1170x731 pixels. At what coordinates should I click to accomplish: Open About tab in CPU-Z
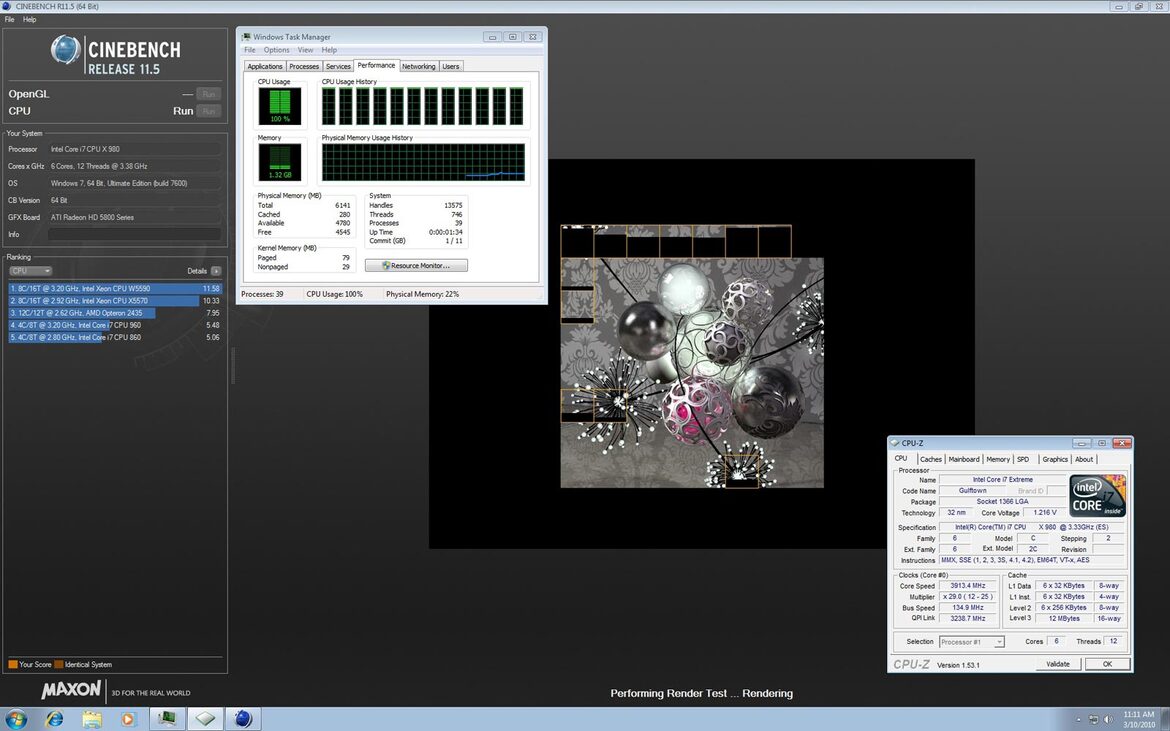pos(1084,459)
